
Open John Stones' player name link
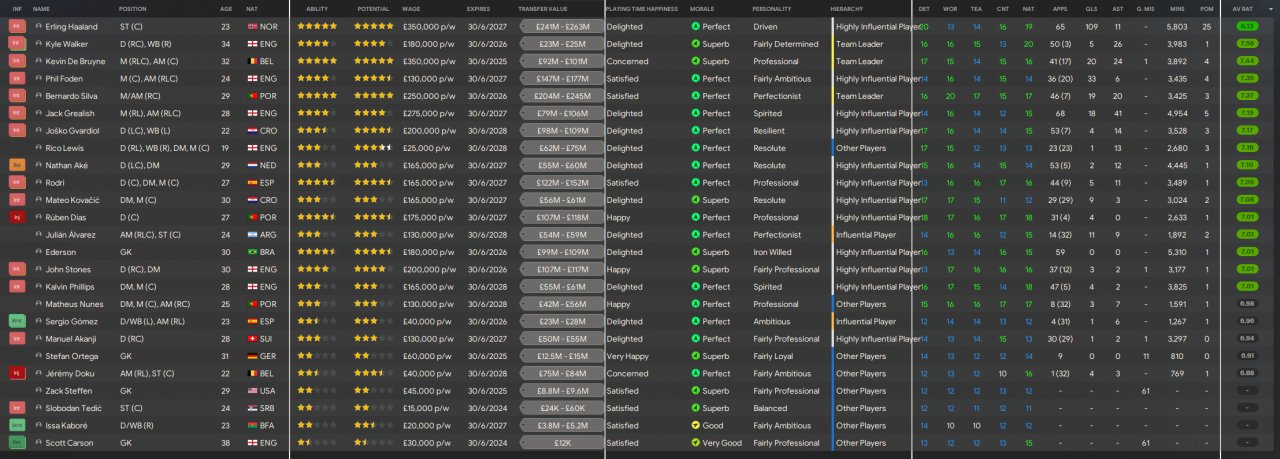(67, 270)
